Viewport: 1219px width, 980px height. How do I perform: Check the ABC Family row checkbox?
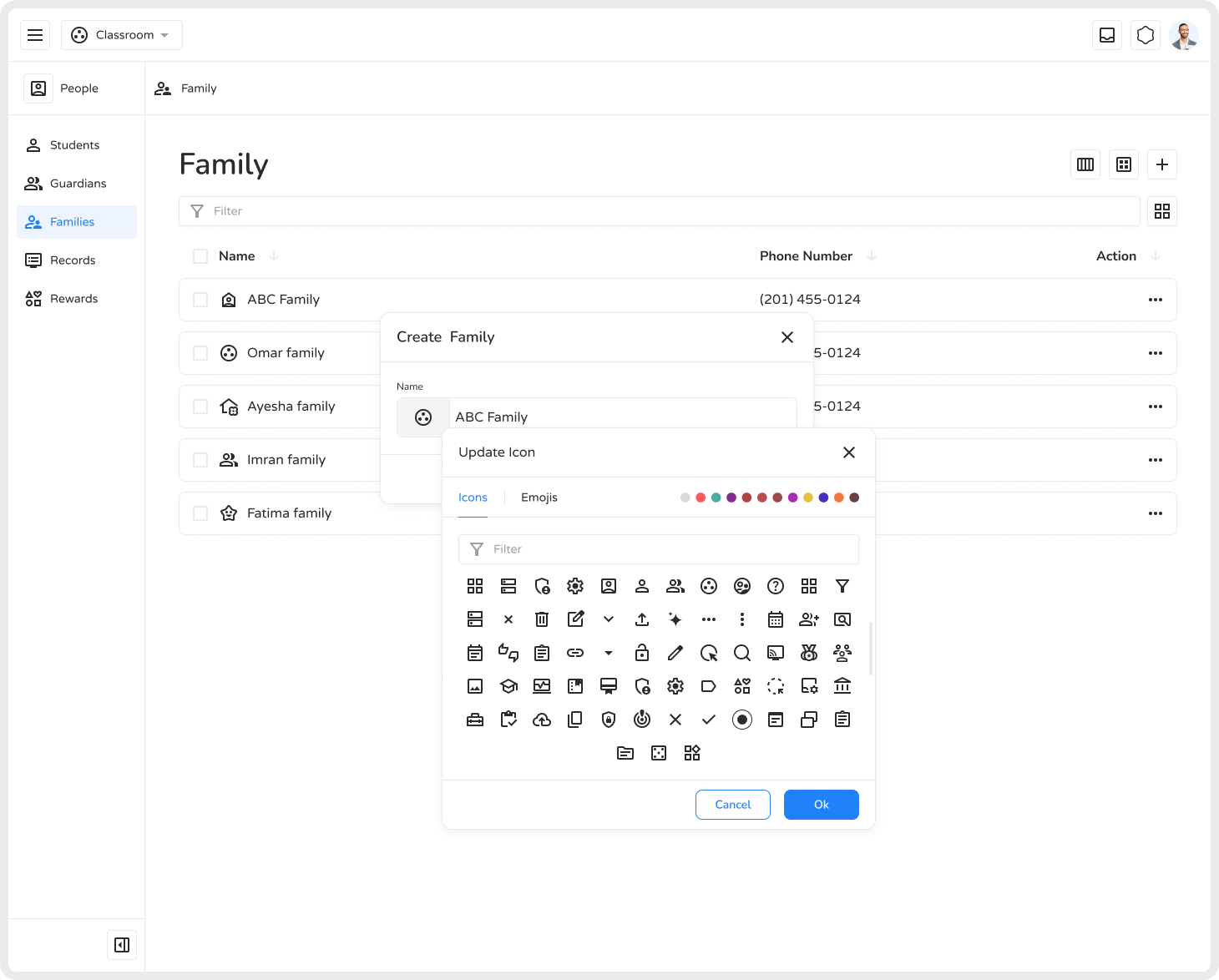pos(200,300)
